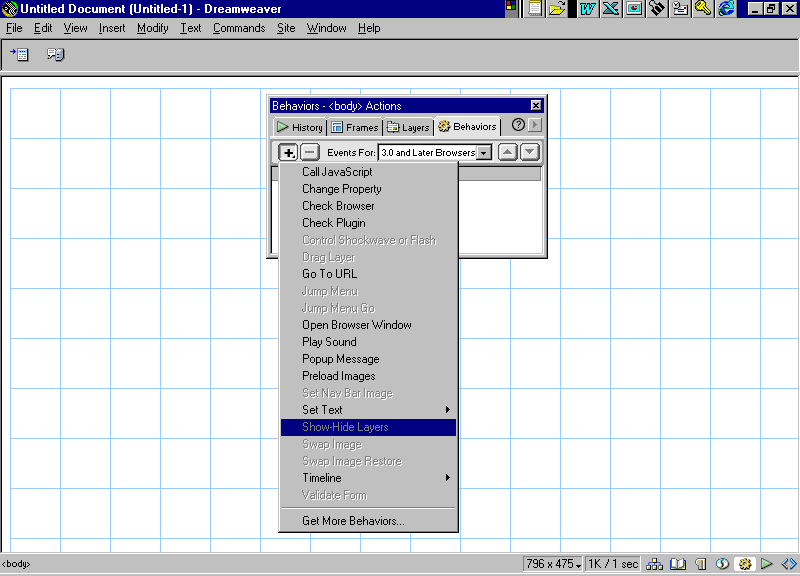Open the File menu
The image size is (800, 576).
[14, 28]
